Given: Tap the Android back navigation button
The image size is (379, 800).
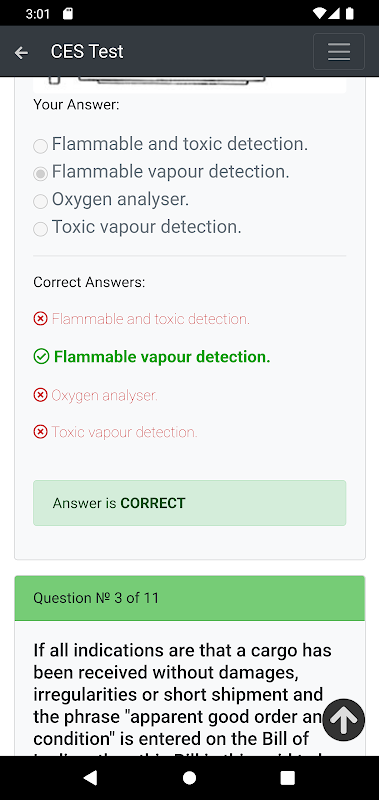Looking at the screenshot, I should pos(90,778).
